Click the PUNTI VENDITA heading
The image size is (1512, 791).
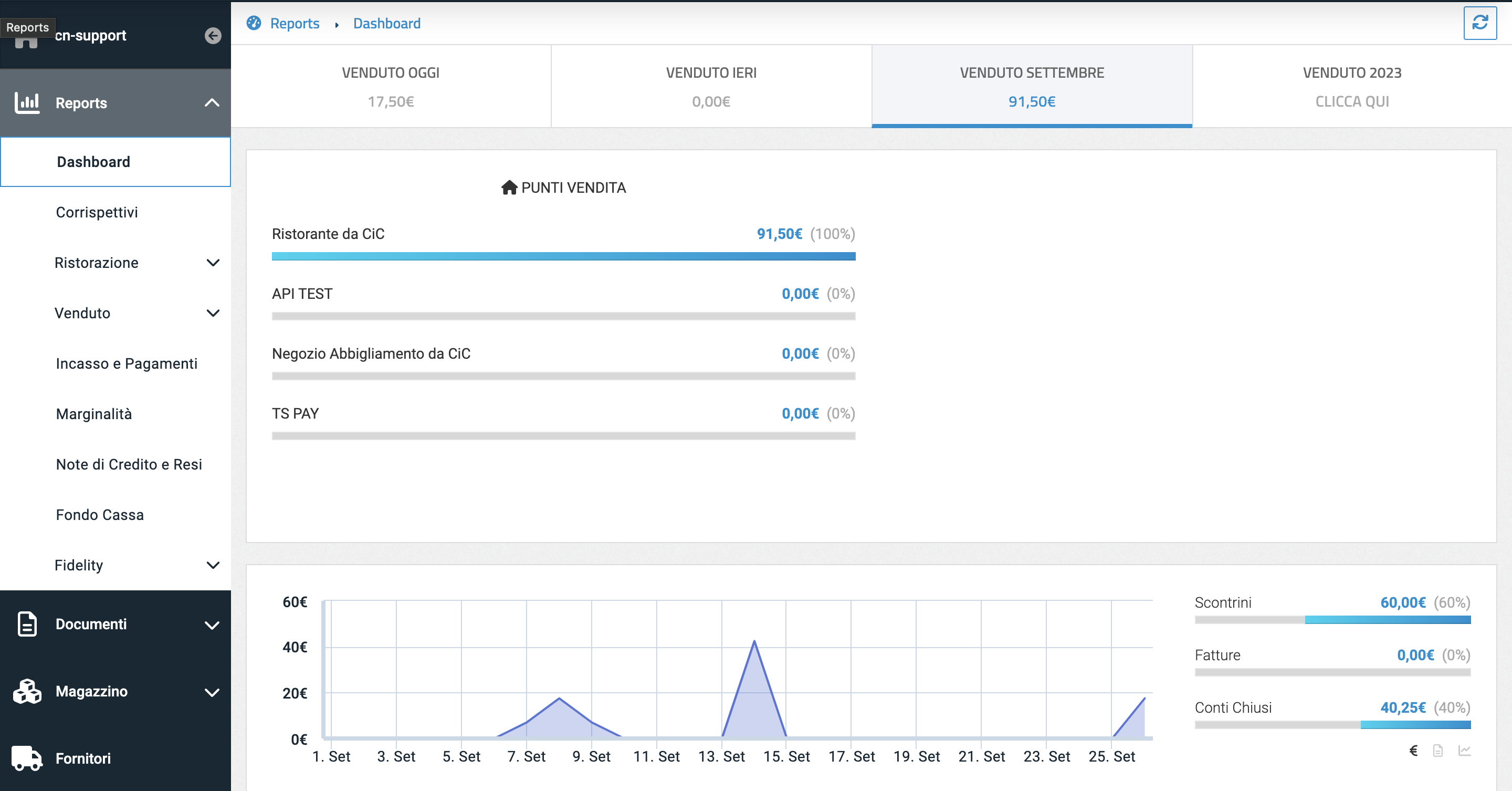(x=573, y=188)
